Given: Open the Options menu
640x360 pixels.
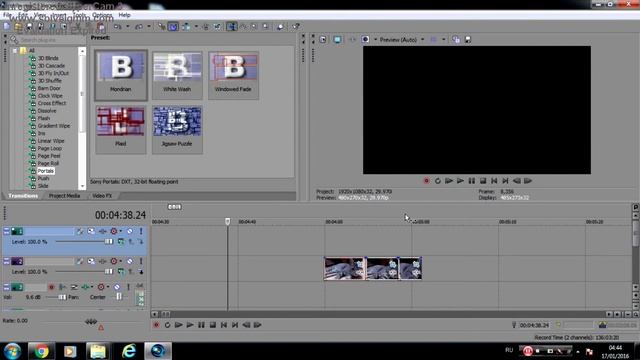Looking at the screenshot, I should click(102, 15).
